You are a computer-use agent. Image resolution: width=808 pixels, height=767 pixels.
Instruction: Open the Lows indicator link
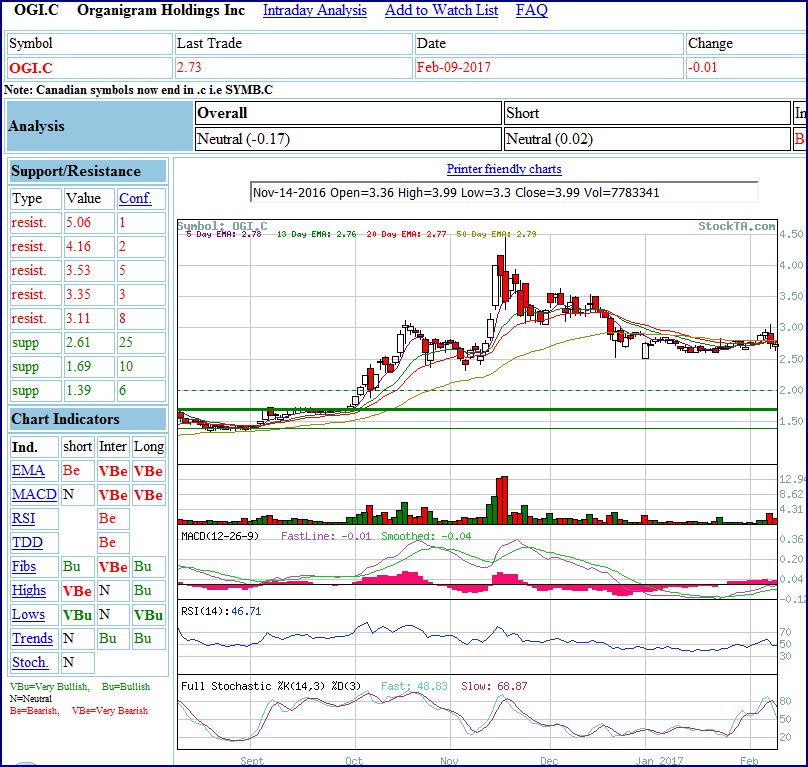(28, 615)
